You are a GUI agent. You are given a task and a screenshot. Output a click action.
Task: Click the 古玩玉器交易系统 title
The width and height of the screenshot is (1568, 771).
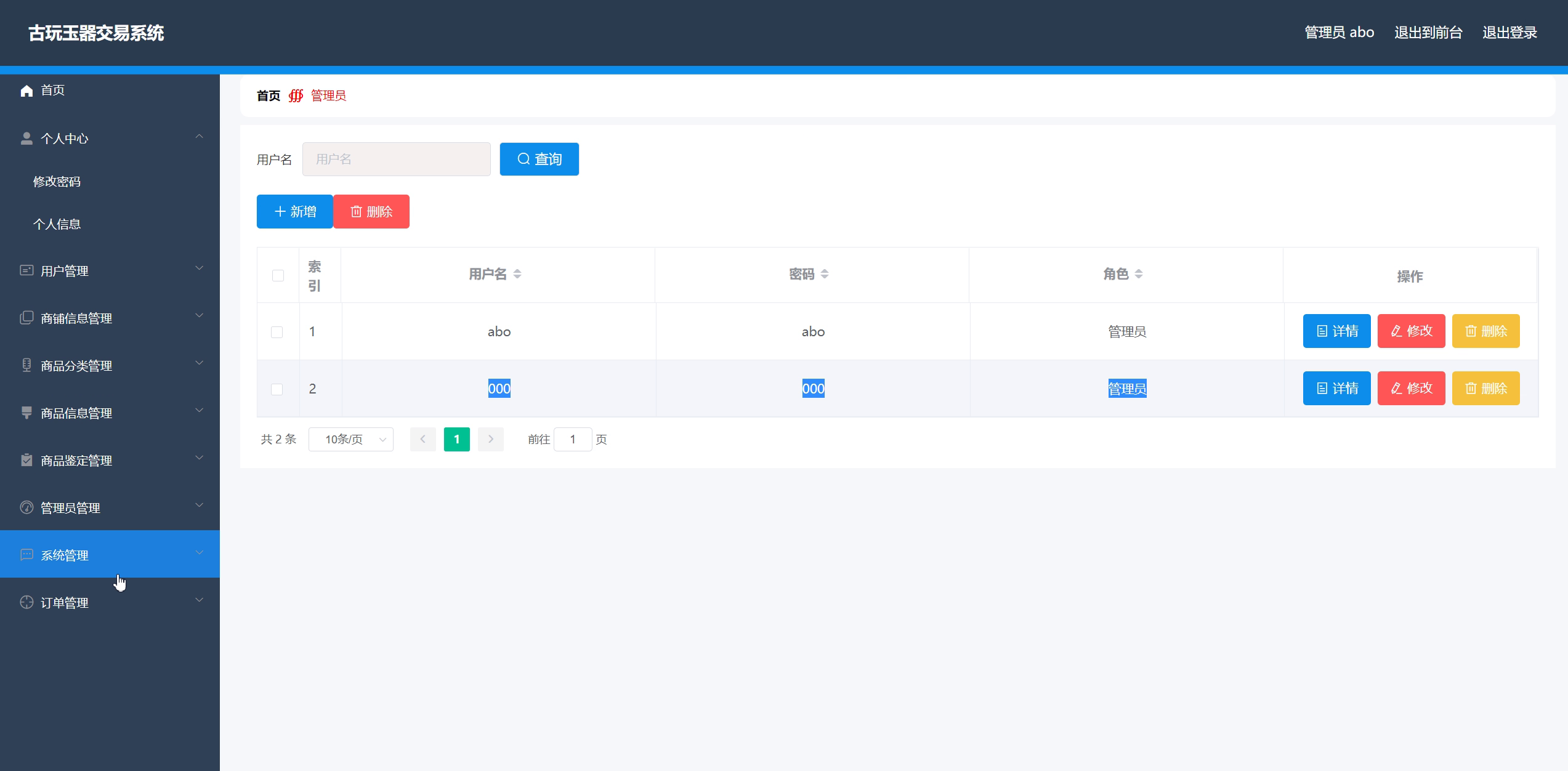96,33
